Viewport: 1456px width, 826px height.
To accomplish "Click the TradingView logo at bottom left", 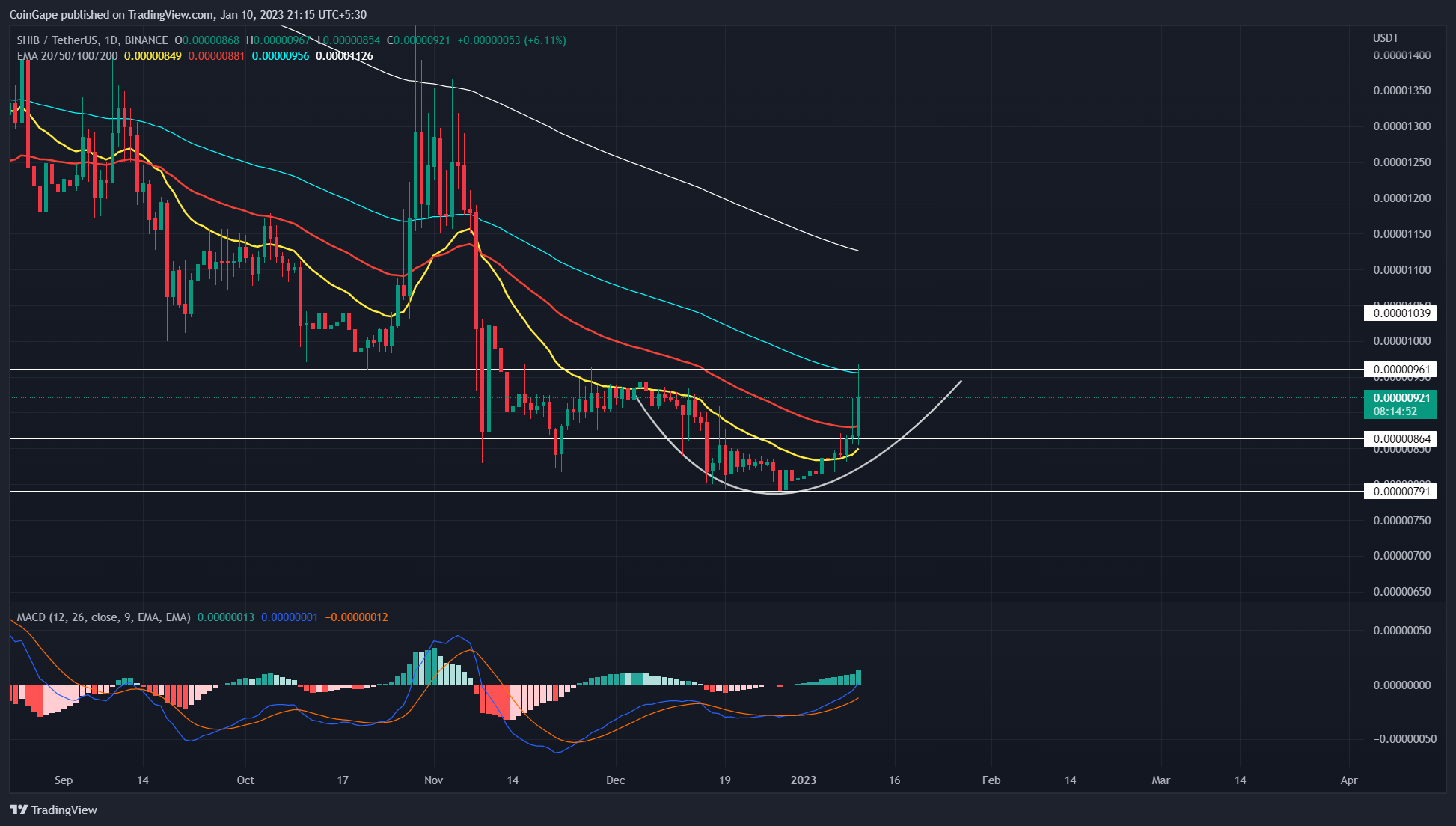I will pos(53,810).
